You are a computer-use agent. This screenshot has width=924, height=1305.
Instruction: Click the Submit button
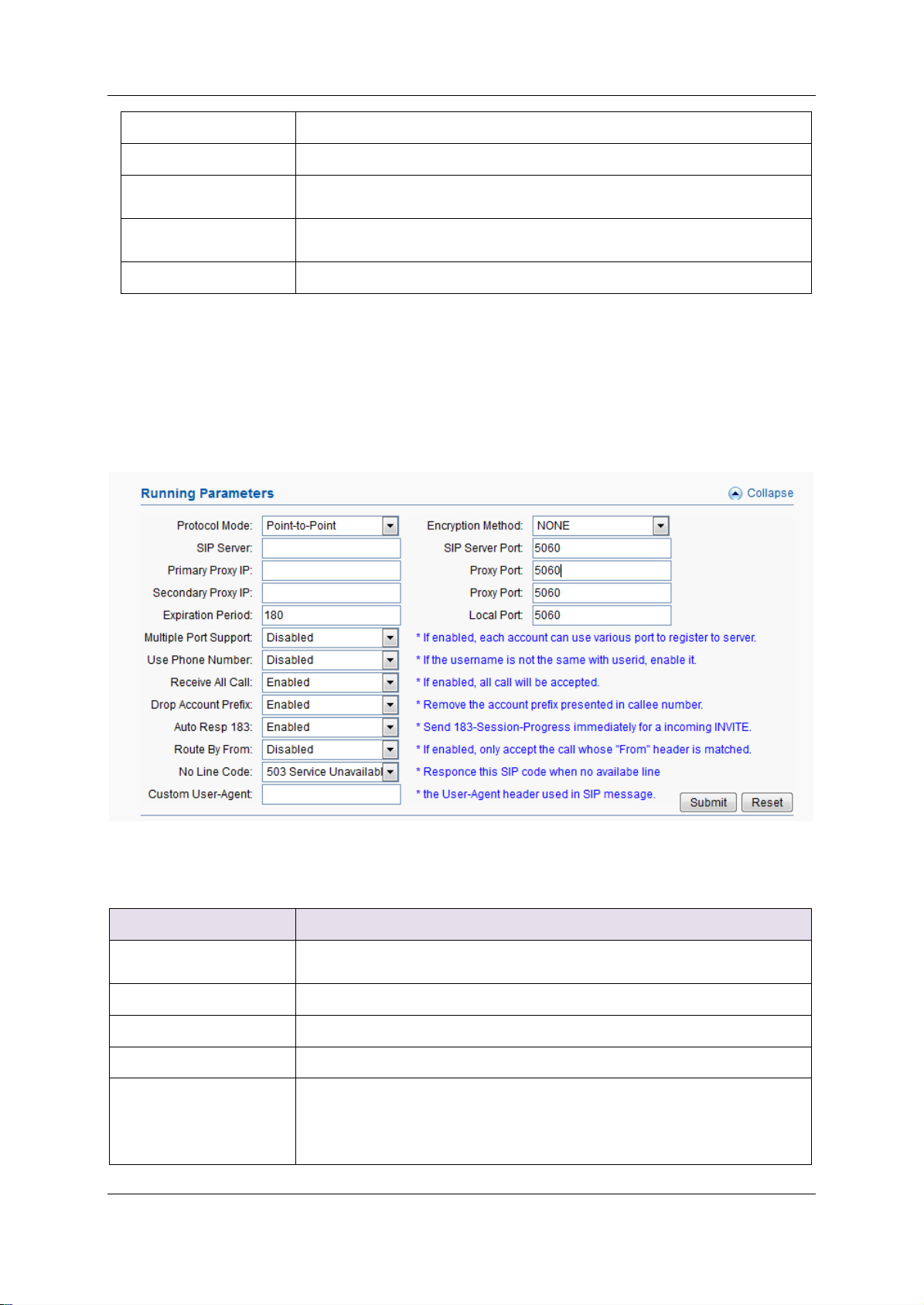pos(708,802)
